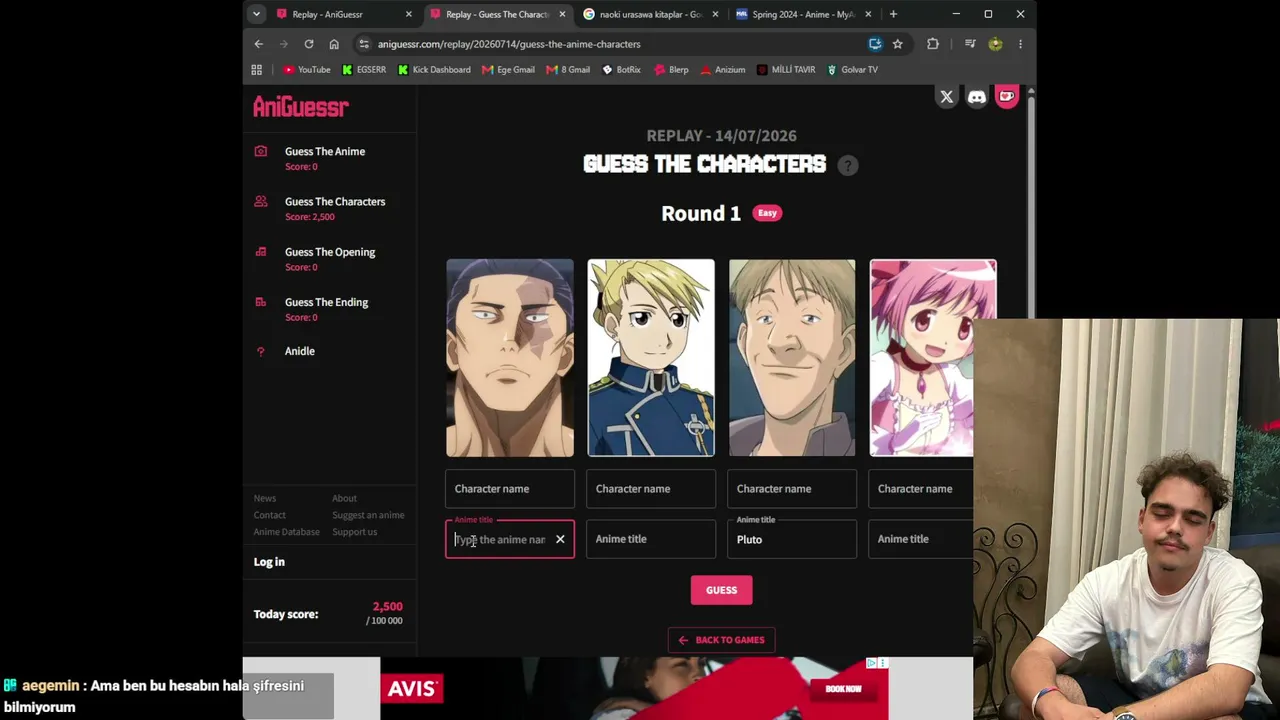
Task: Open the Anidle question mark icon
Action: pyautogui.click(x=261, y=351)
